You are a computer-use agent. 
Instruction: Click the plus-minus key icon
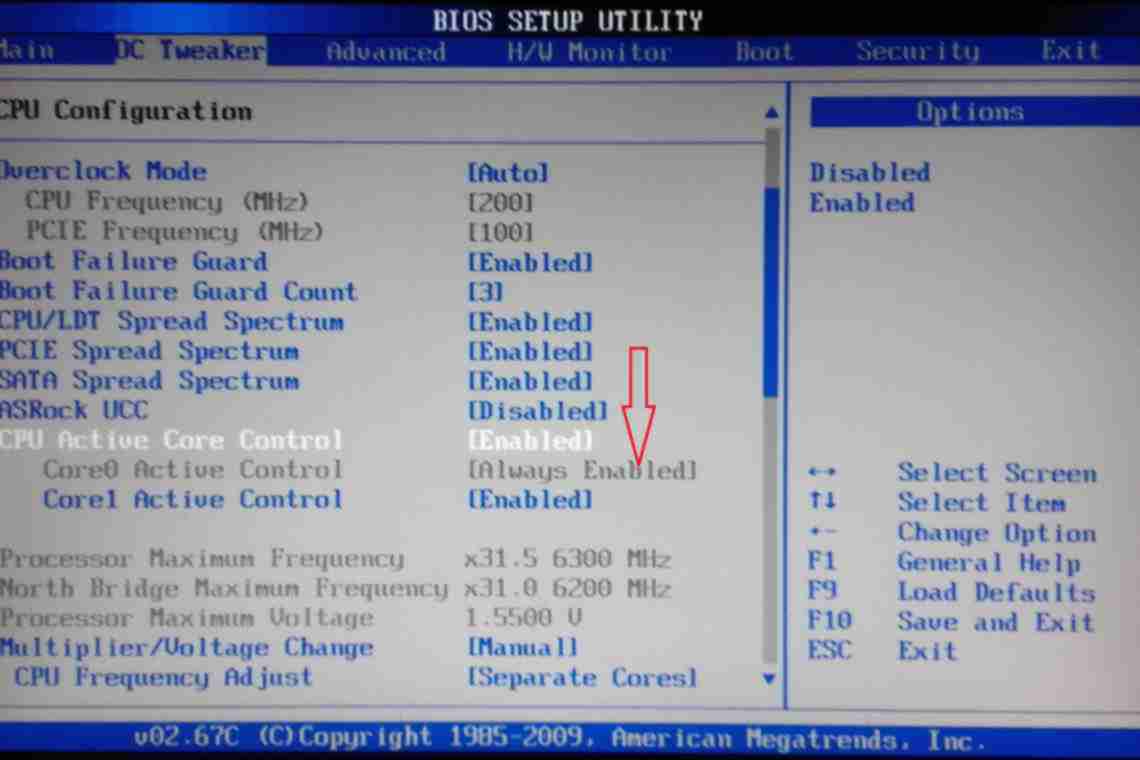[x=822, y=532]
